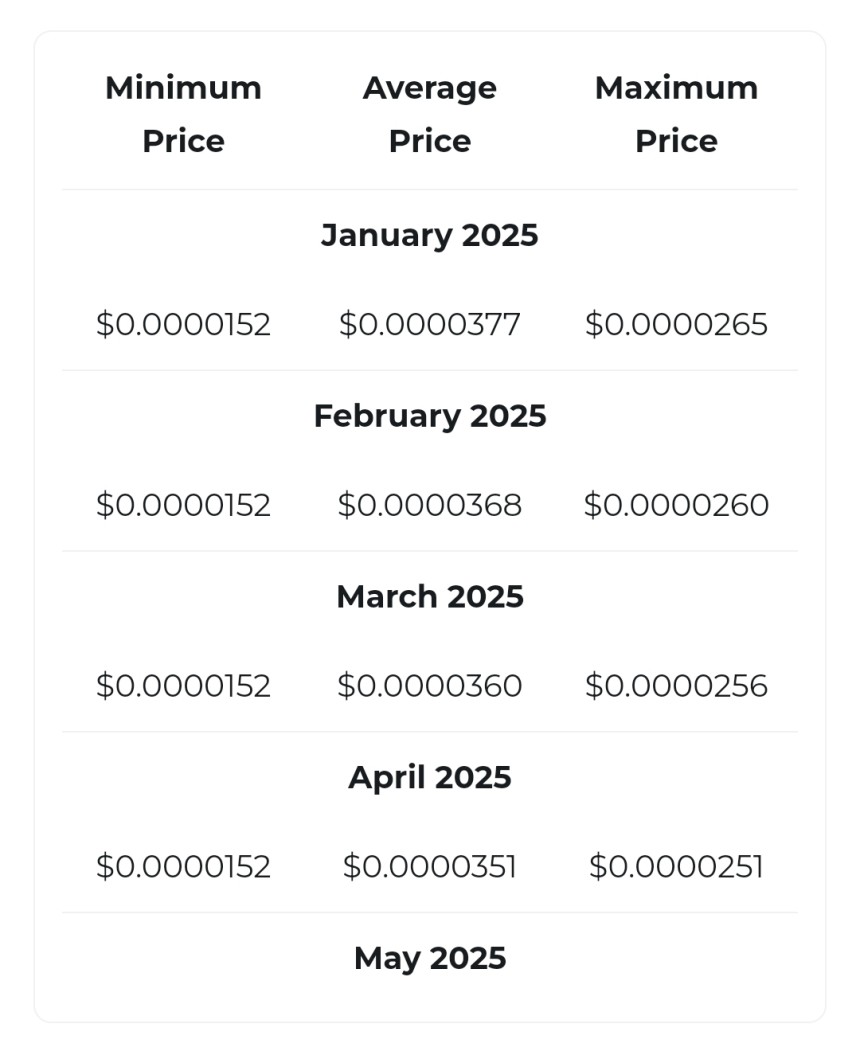Click January's maximum price $0.0000265

[676, 325]
